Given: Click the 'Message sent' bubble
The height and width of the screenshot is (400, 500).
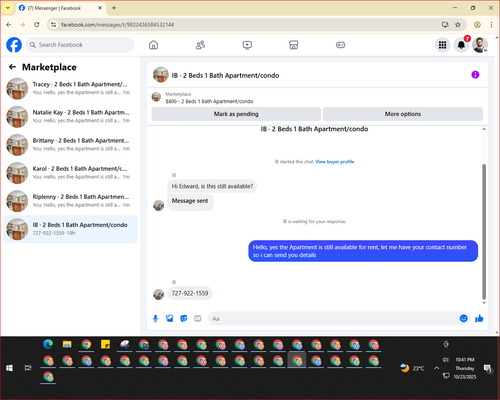Looking at the screenshot, I should click(190, 201).
